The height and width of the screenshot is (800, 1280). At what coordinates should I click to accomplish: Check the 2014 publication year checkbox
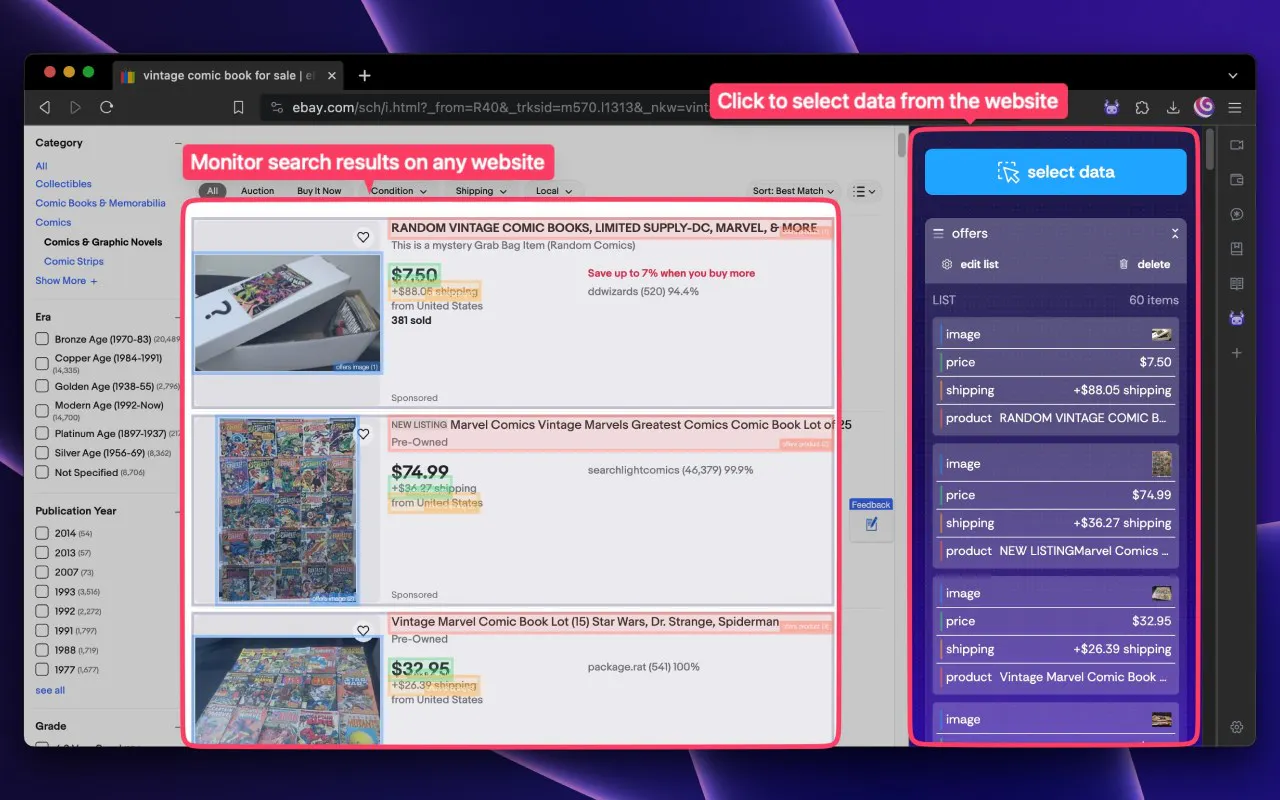click(x=42, y=533)
